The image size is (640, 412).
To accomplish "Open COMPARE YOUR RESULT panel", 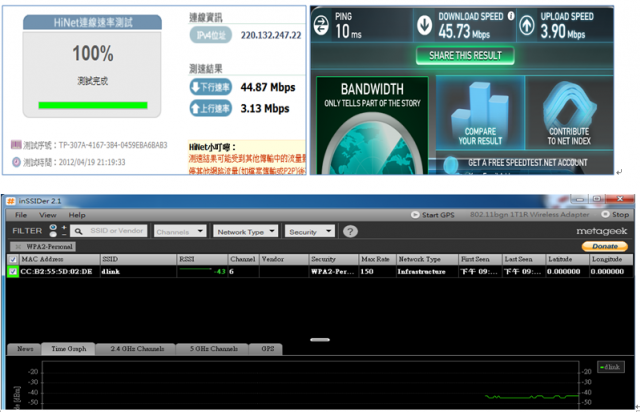I will point(480,112).
